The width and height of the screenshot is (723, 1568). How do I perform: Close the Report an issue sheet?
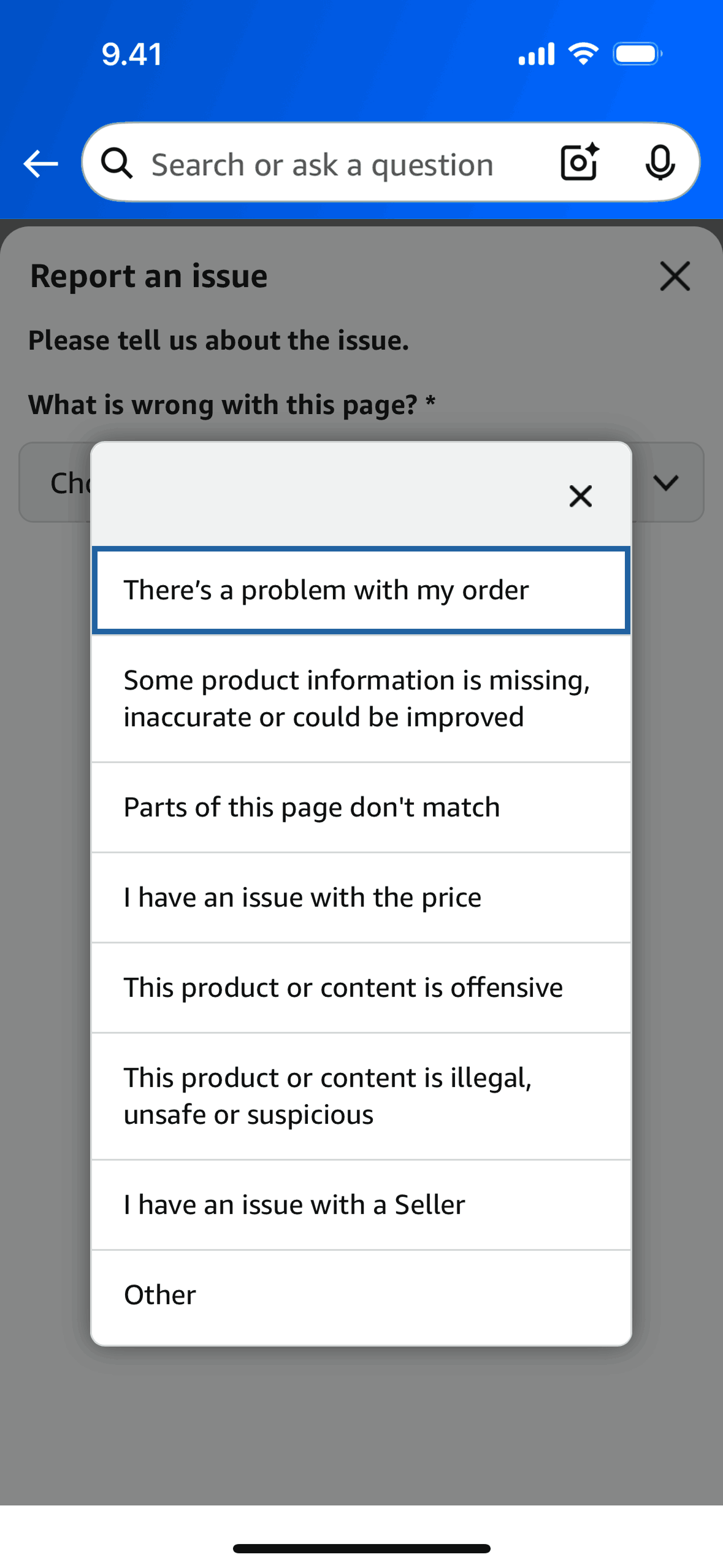675,275
